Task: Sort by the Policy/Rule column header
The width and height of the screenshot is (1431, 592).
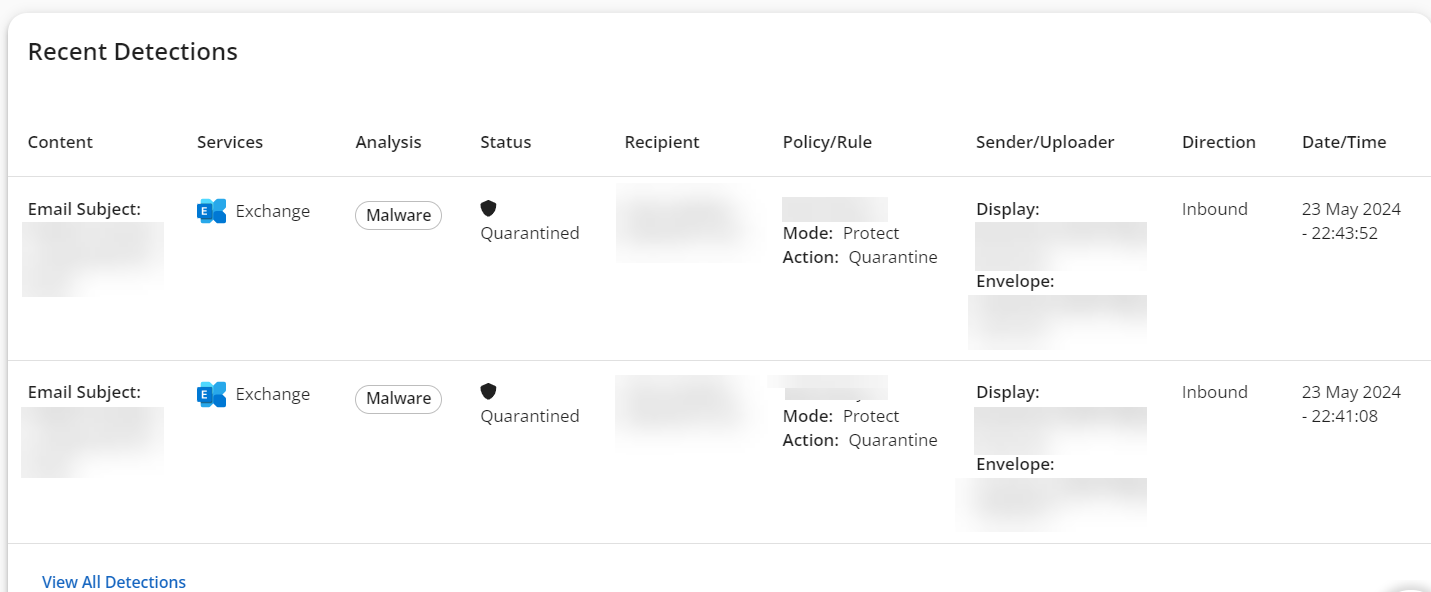Action: (827, 142)
